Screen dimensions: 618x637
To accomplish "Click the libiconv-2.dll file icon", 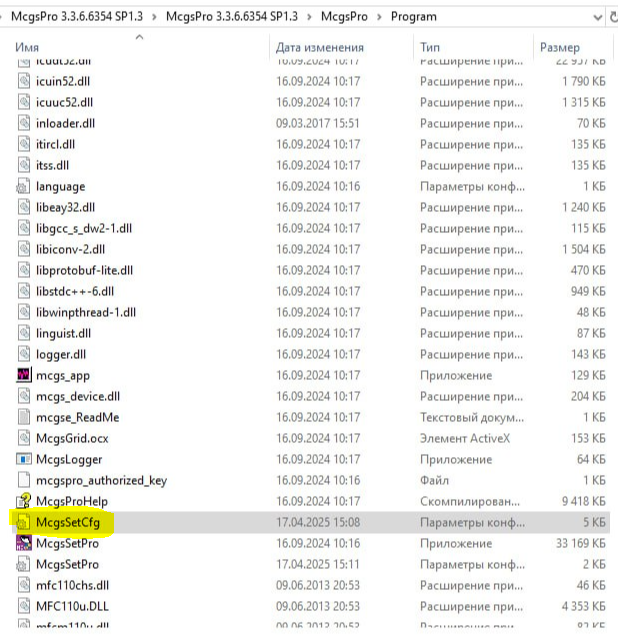I will point(24,249).
